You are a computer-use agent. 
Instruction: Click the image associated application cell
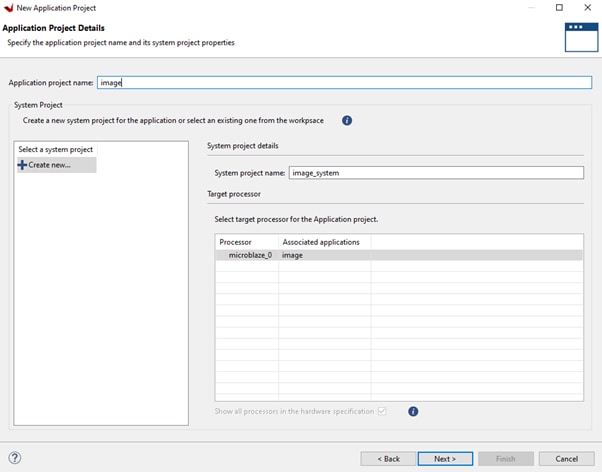pyautogui.click(x=293, y=255)
